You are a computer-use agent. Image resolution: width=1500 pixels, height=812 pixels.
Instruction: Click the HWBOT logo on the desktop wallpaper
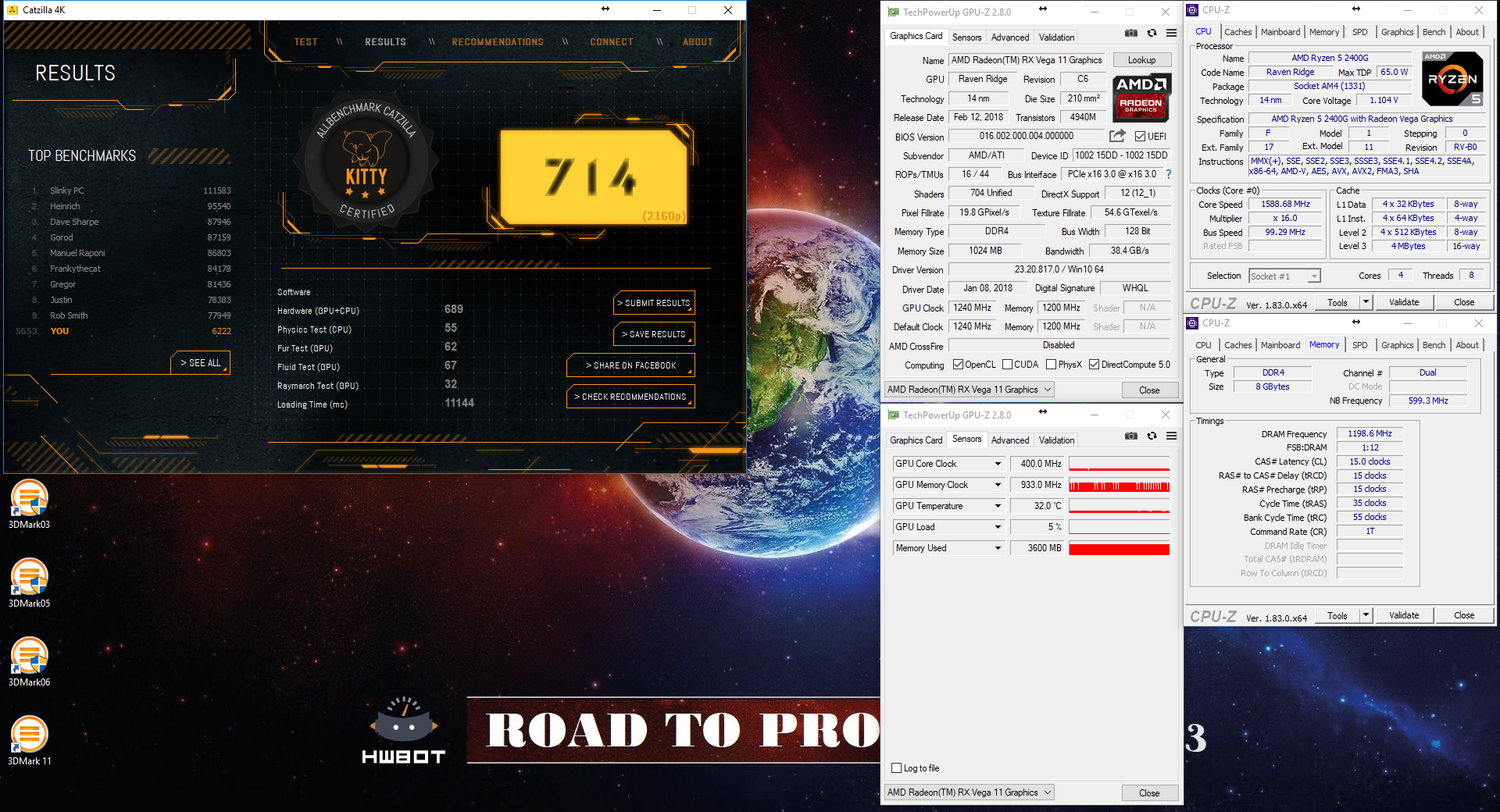pyautogui.click(x=403, y=730)
